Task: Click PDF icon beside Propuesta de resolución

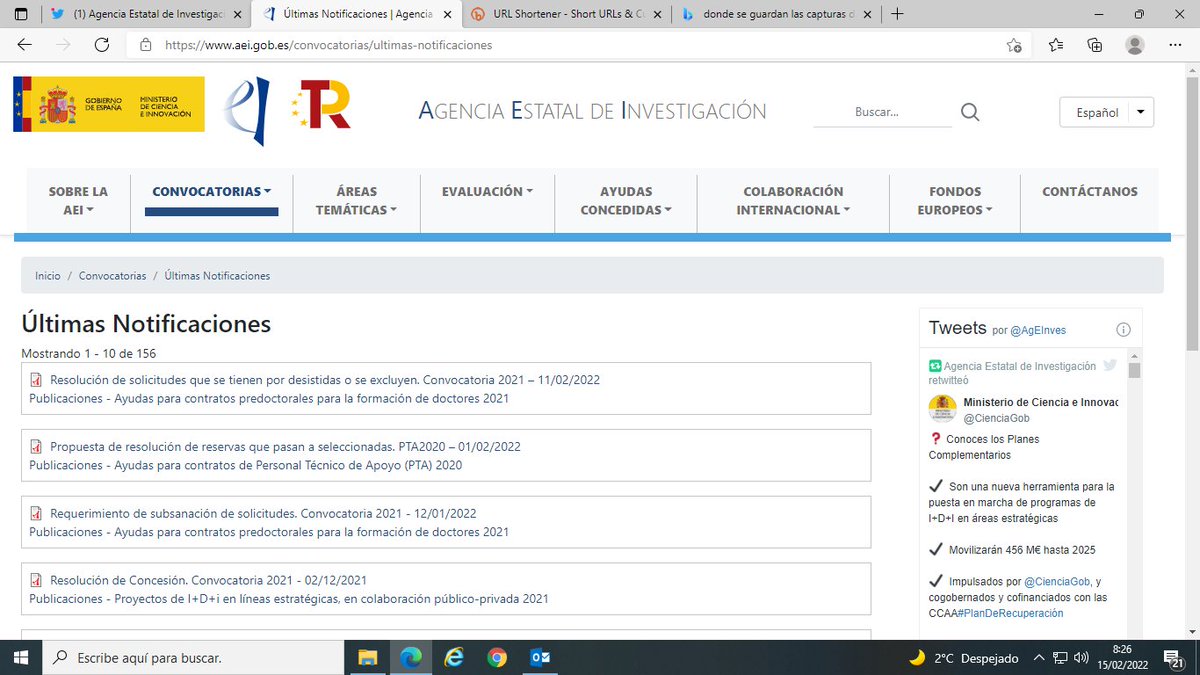Action: click(36, 447)
